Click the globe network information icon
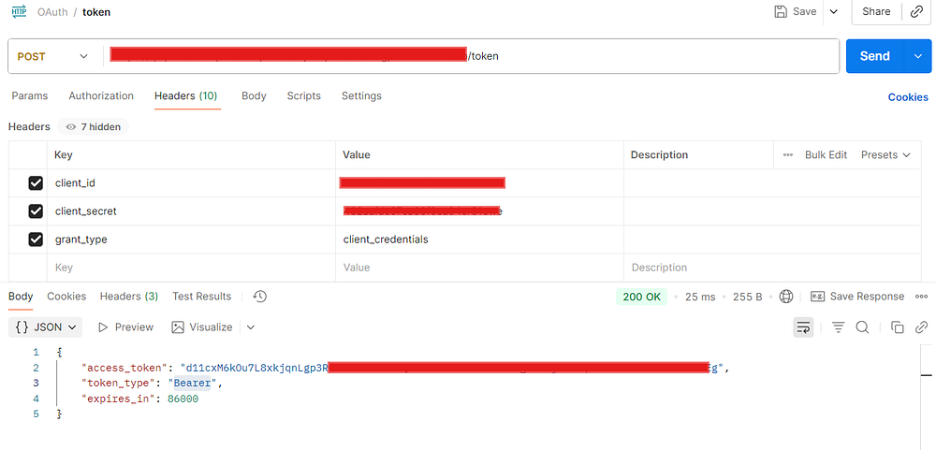 [x=787, y=296]
